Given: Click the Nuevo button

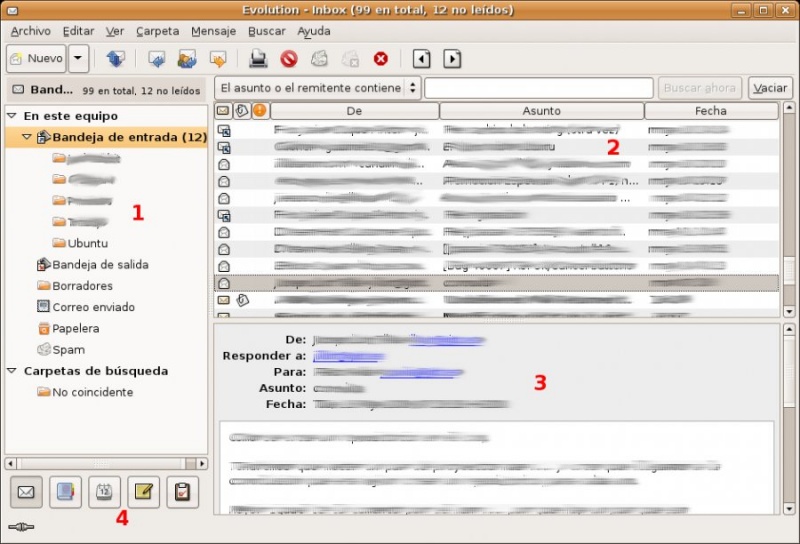Looking at the screenshot, I should (36, 59).
